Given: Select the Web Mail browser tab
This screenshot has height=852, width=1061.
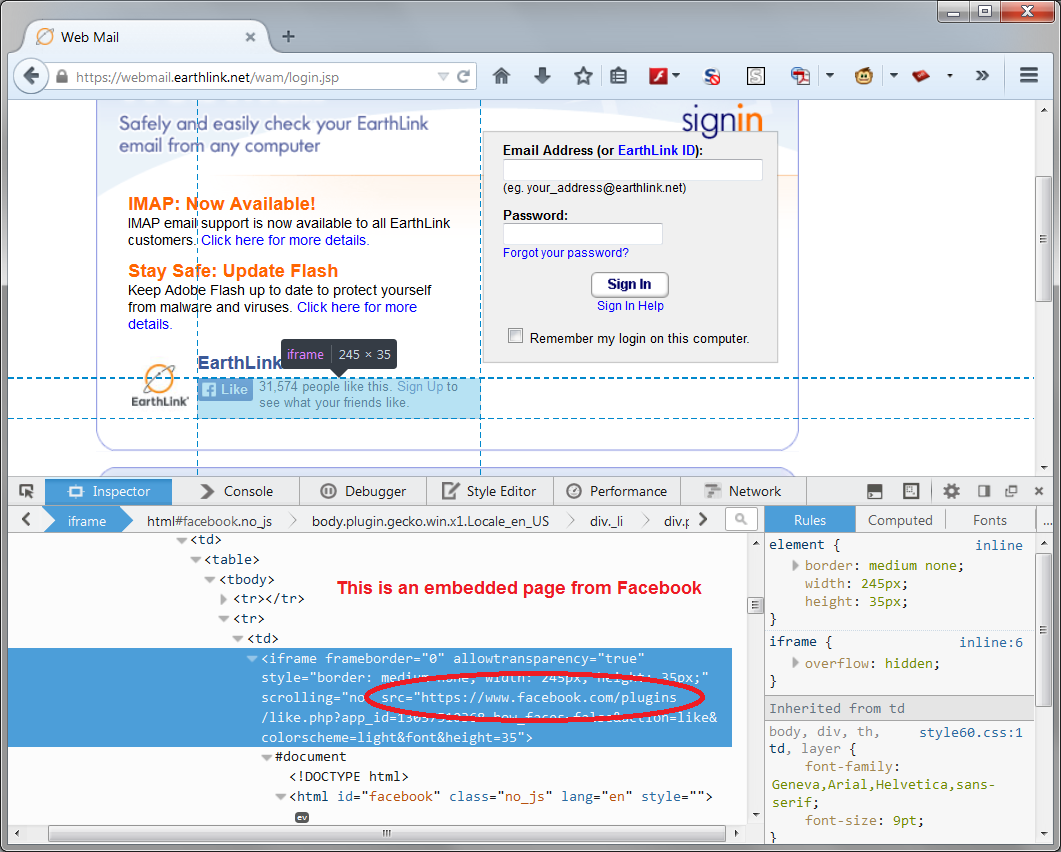Looking at the screenshot, I should click(143, 37).
